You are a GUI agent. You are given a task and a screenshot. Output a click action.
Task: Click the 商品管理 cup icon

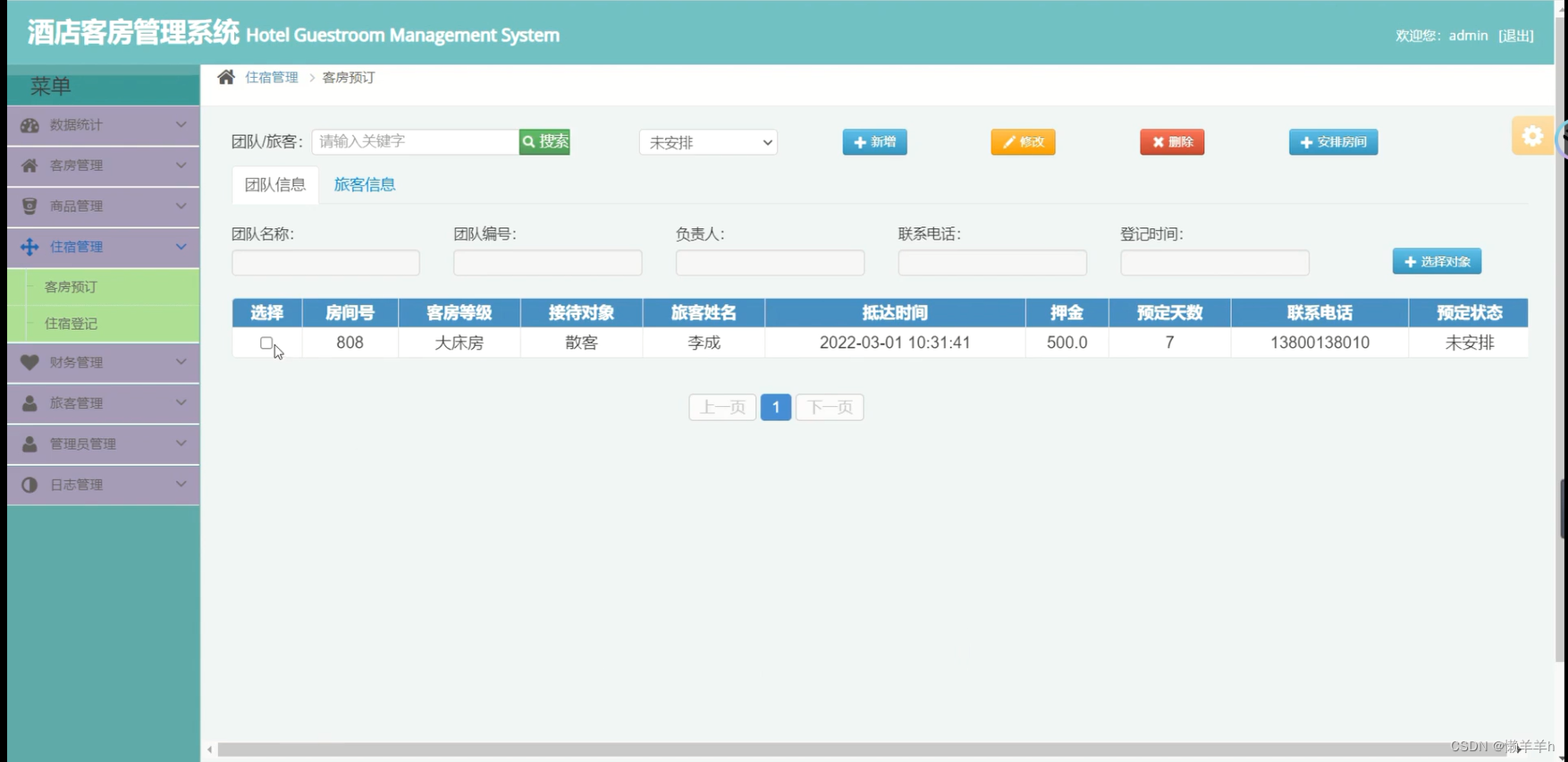pos(30,206)
